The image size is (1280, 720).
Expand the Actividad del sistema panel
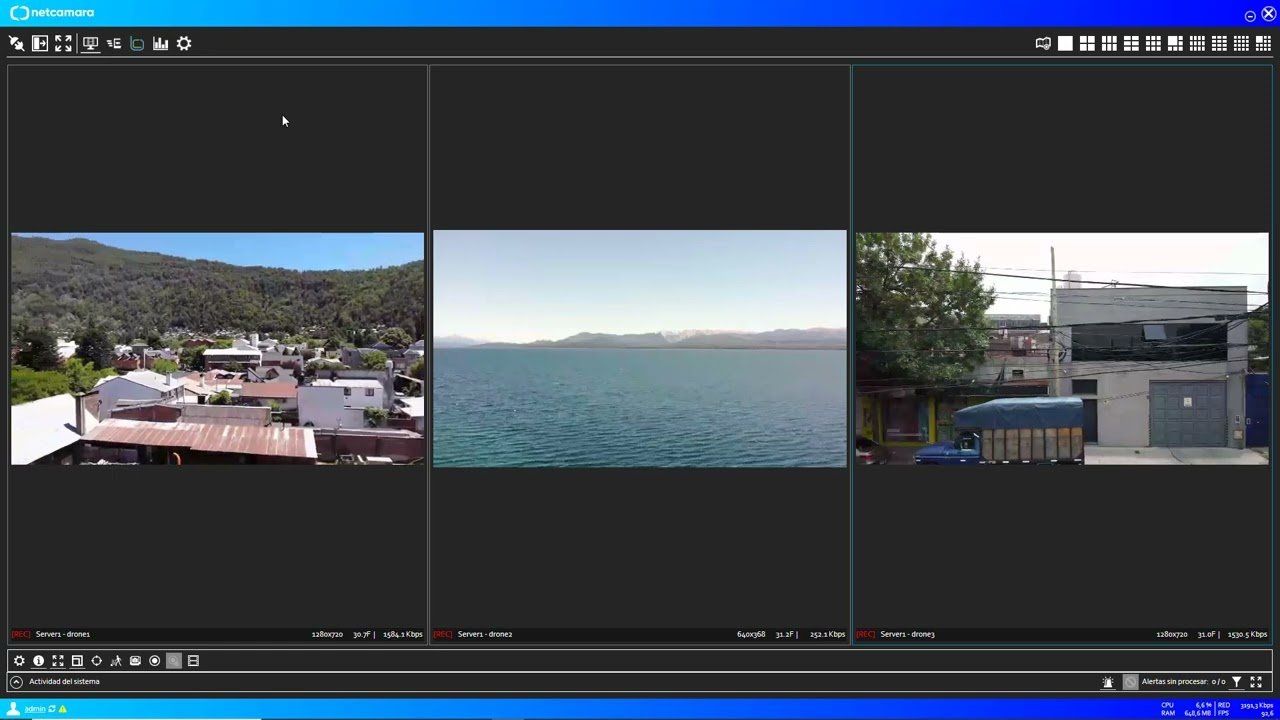16,682
